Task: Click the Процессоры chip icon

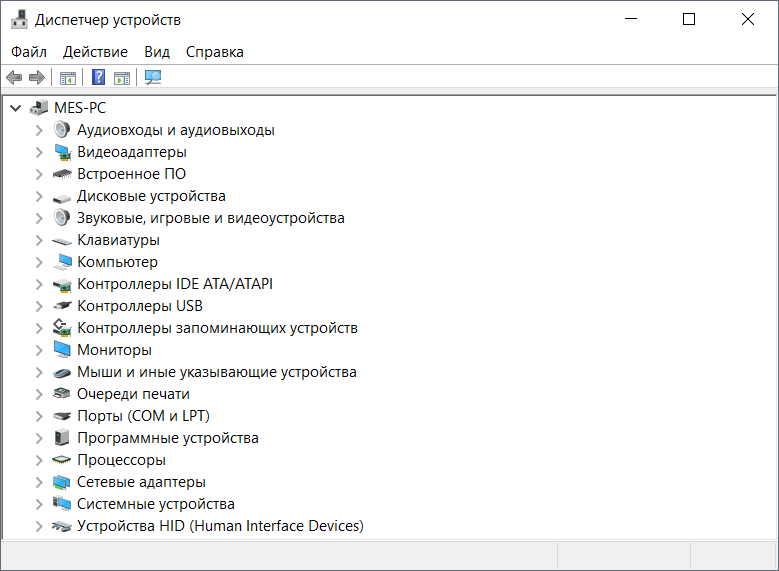Action: tap(62, 460)
